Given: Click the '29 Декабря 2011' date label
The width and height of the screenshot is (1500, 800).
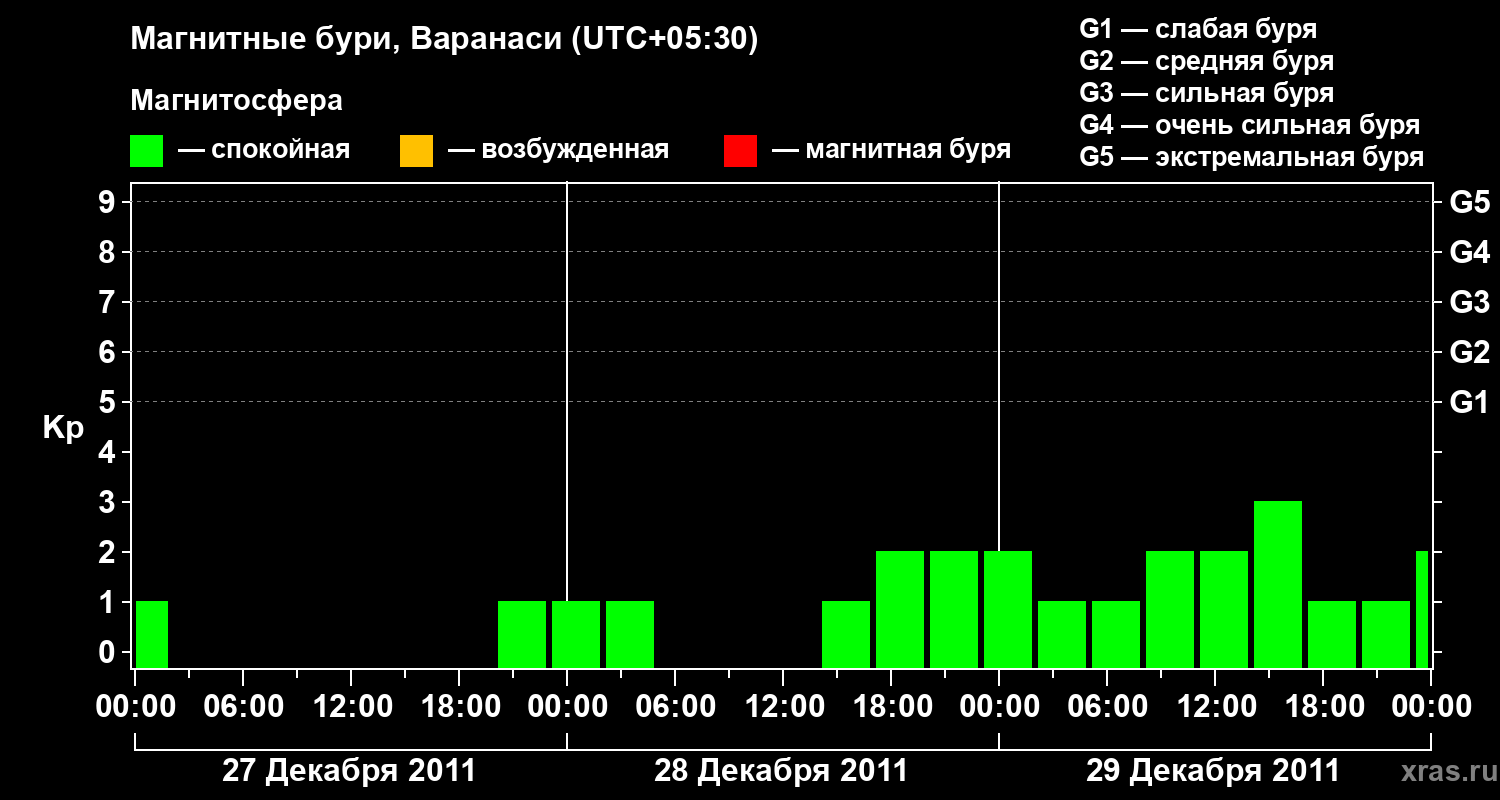Looking at the screenshot, I should (x=1213, y=771).
